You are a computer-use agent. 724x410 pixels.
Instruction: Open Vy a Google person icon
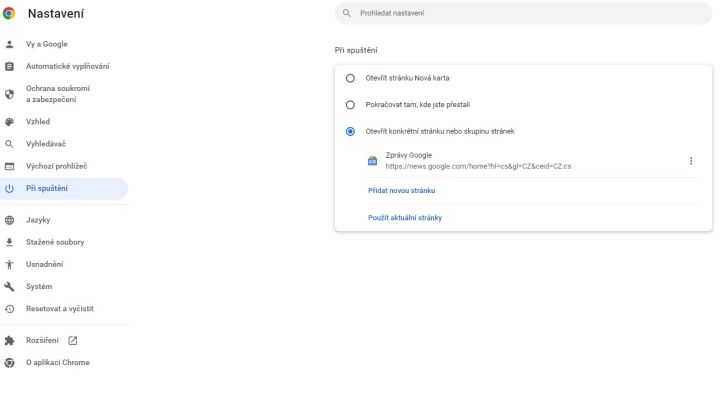pyautogui.click(x=9, y=44)
